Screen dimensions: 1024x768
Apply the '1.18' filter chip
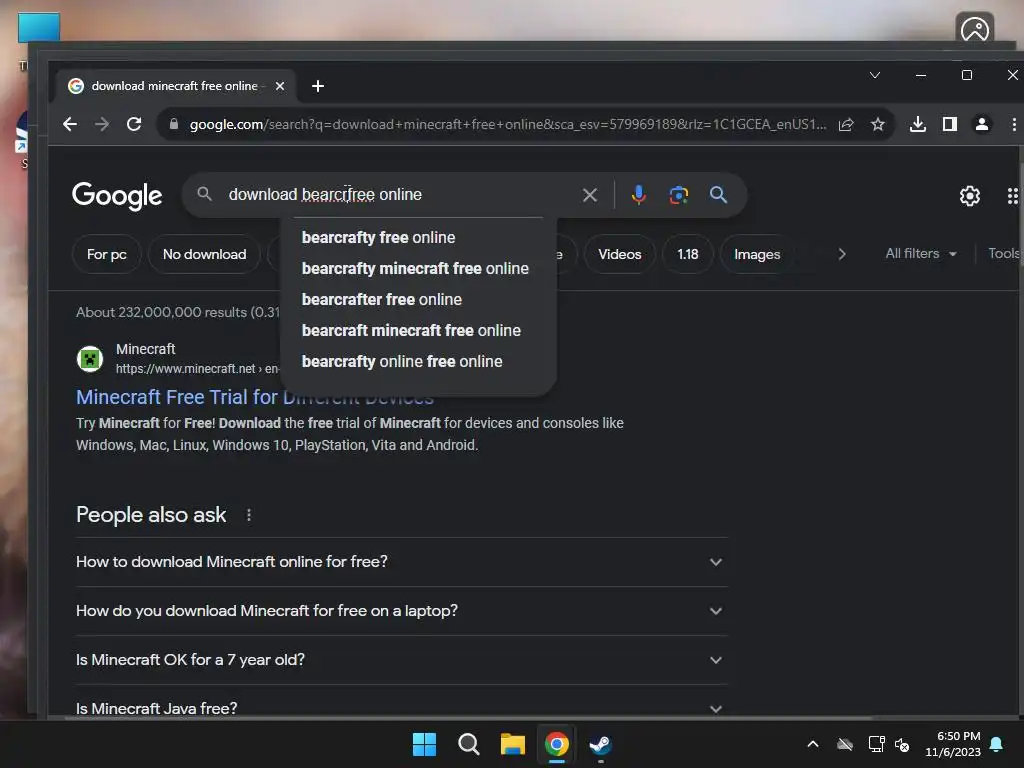[688, 254]
